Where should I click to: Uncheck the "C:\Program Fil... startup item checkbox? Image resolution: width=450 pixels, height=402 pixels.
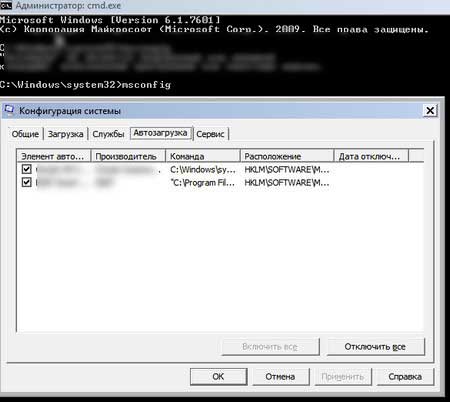pyautogui.click(x=27, y=182)
